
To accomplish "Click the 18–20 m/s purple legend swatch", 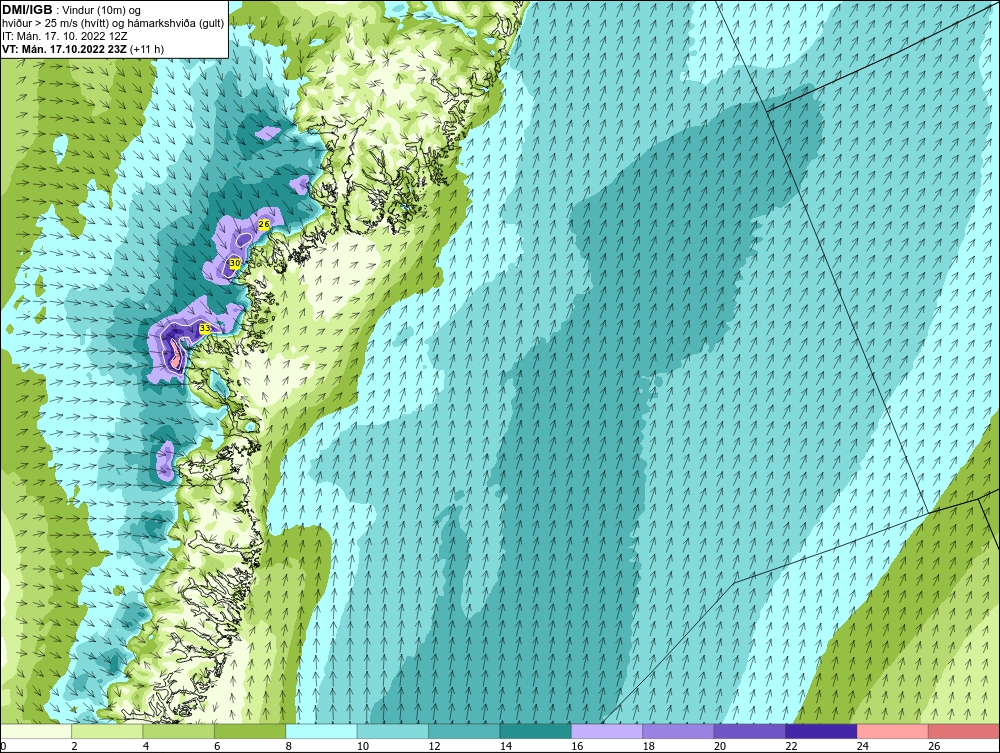I will (679, 731).
